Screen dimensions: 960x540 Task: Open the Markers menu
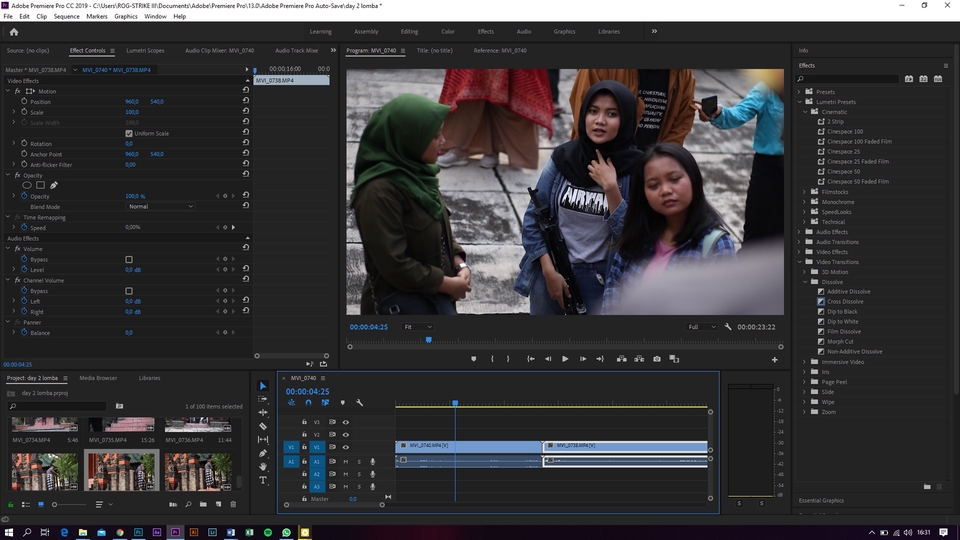click(96, 17)
